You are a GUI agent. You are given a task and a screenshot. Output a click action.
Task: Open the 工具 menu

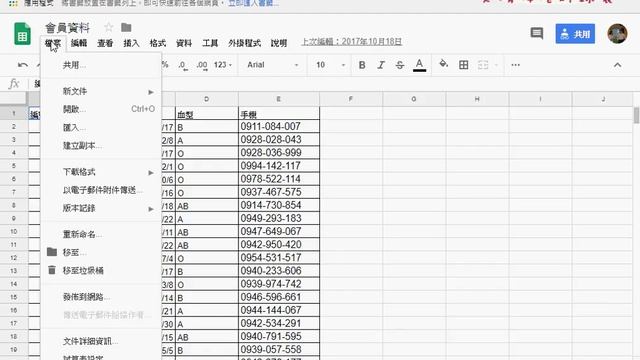coord(210,43)
